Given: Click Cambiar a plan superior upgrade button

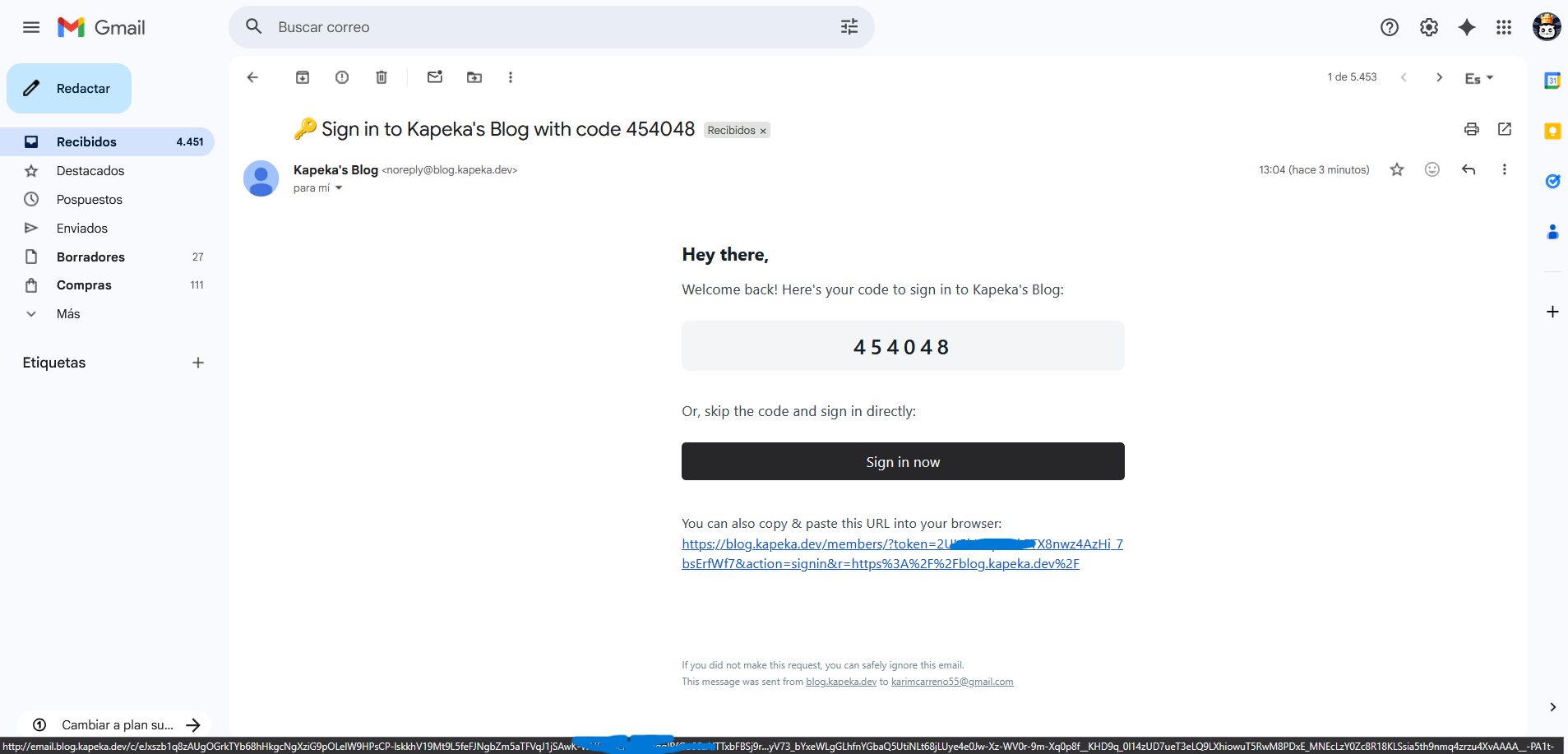Looking at the screenshot, I should pos(114,724).
